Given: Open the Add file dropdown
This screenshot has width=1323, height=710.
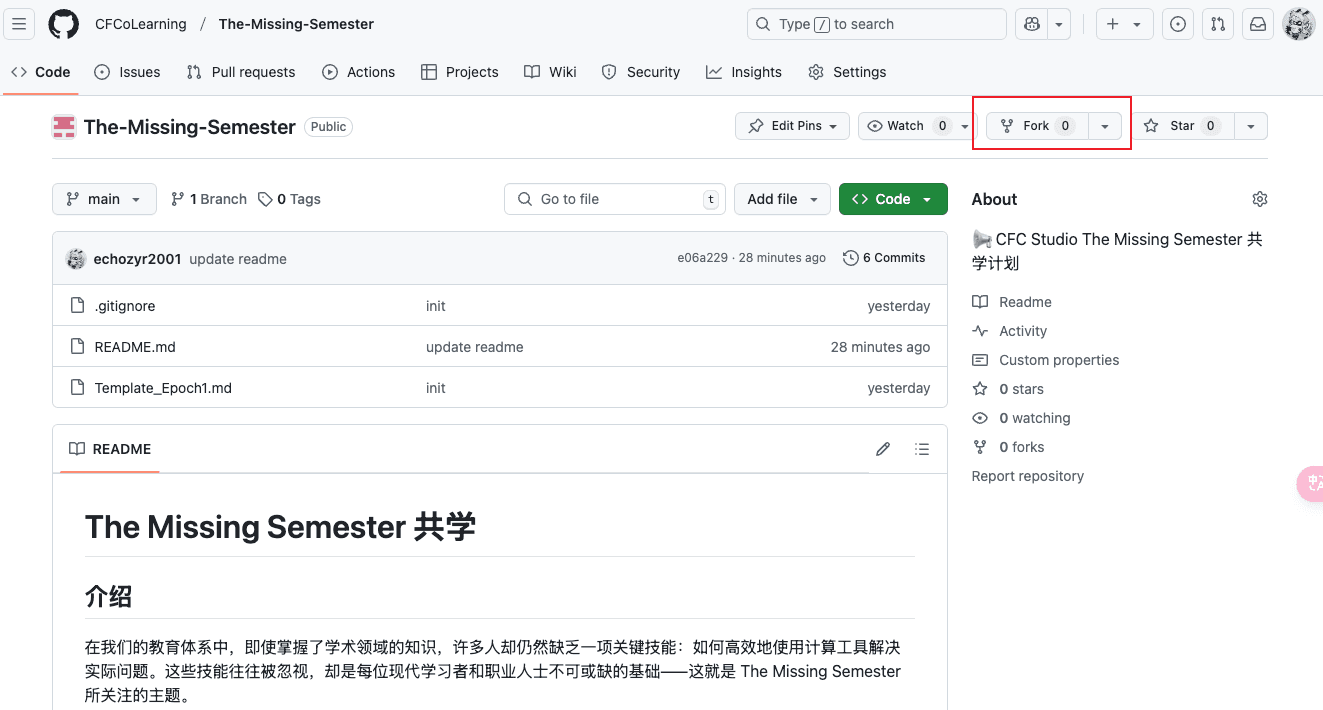Looking at the screenshot, I should coord(782,199).
